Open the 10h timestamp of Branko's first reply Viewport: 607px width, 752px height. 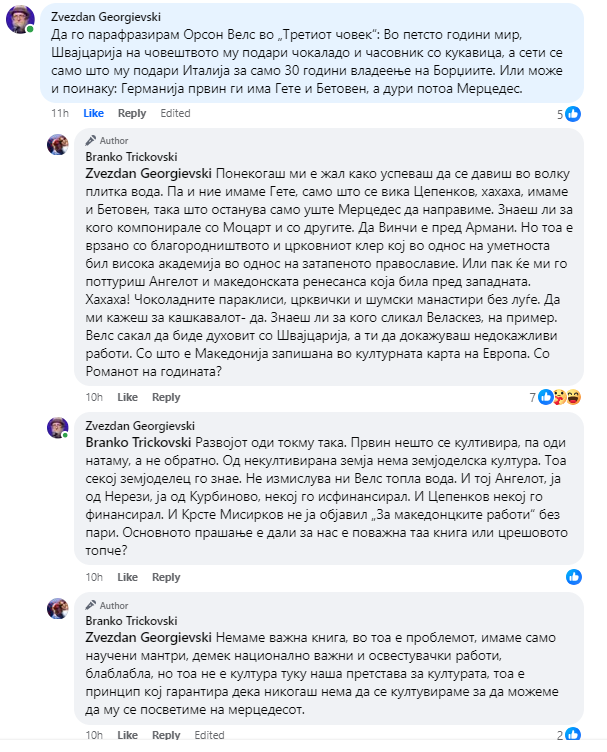click(x=94, y=397)
